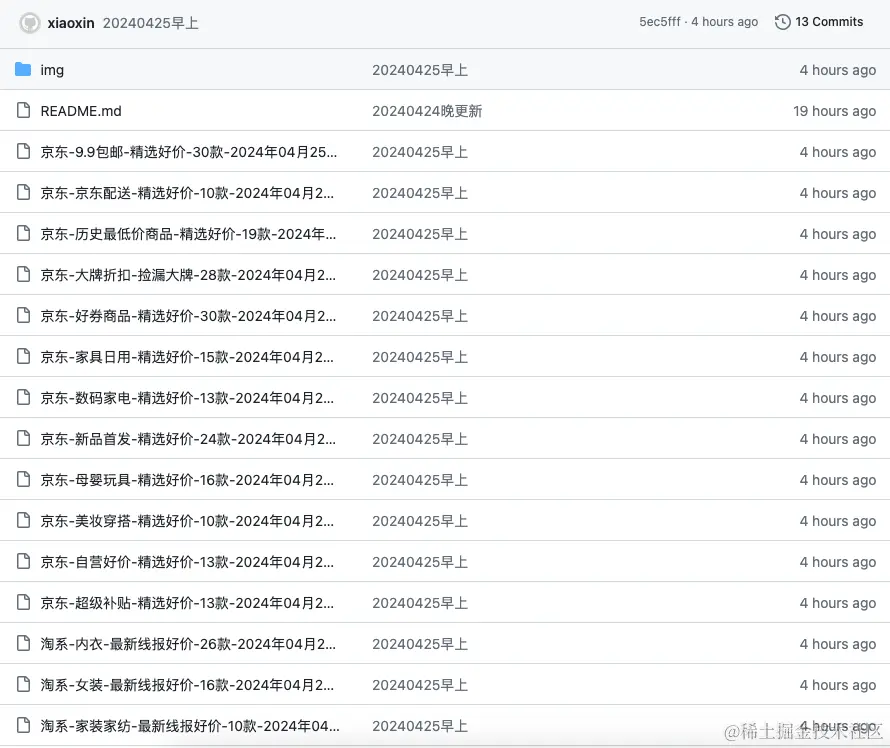Open commit message in 淘系-内衣 row
The width and height of the screenshot is (890, 748).
coord(420,644)
